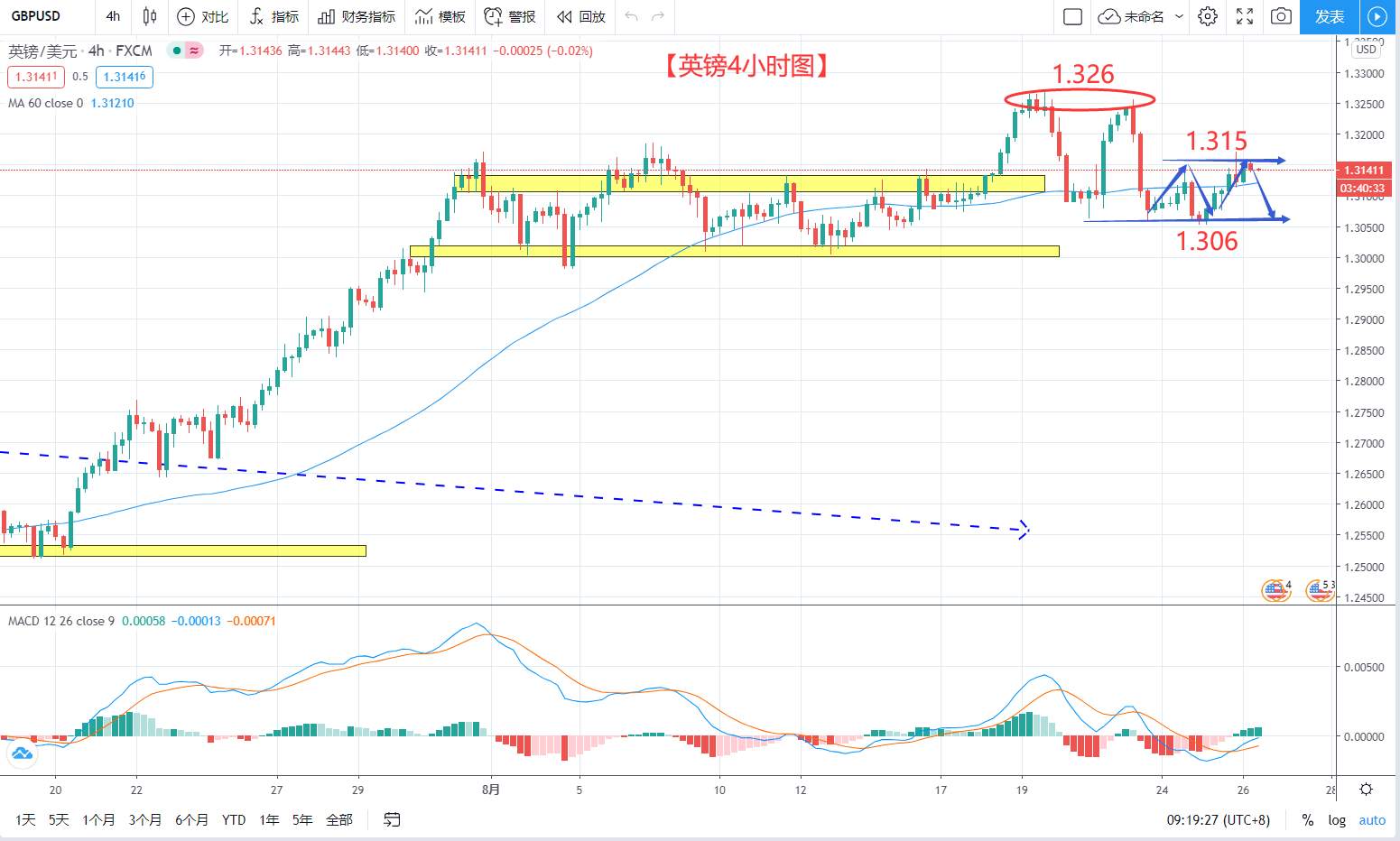Image resolution: width=1400 pixels, height=841 pixels.
Task: Click the 8月 label on time axis
Action: (491, 789)
